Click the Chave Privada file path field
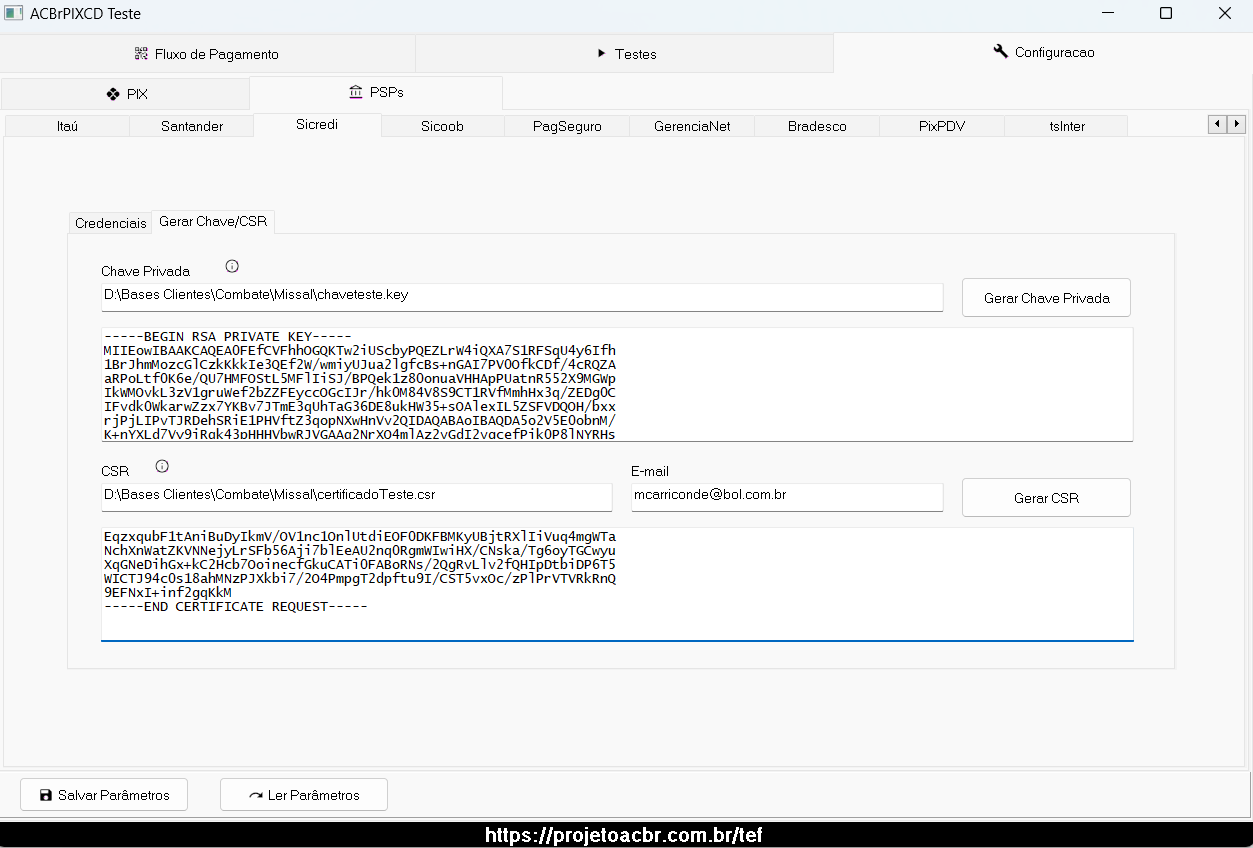1253x848 pixels. click(x=522, y=297)
